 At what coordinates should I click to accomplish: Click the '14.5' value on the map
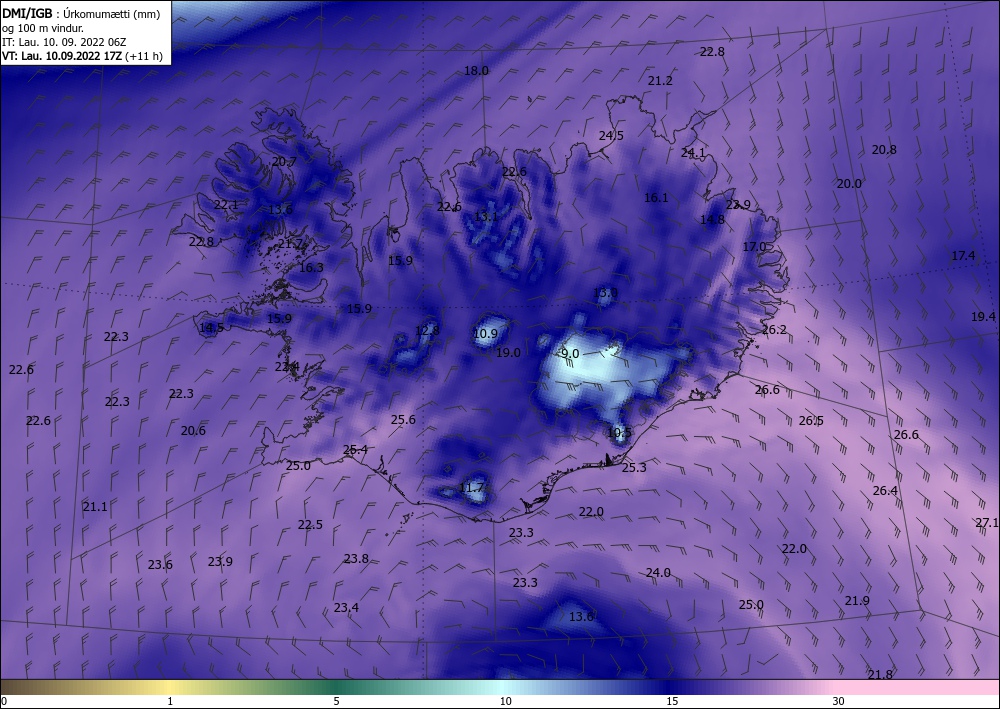click(212, 328)
